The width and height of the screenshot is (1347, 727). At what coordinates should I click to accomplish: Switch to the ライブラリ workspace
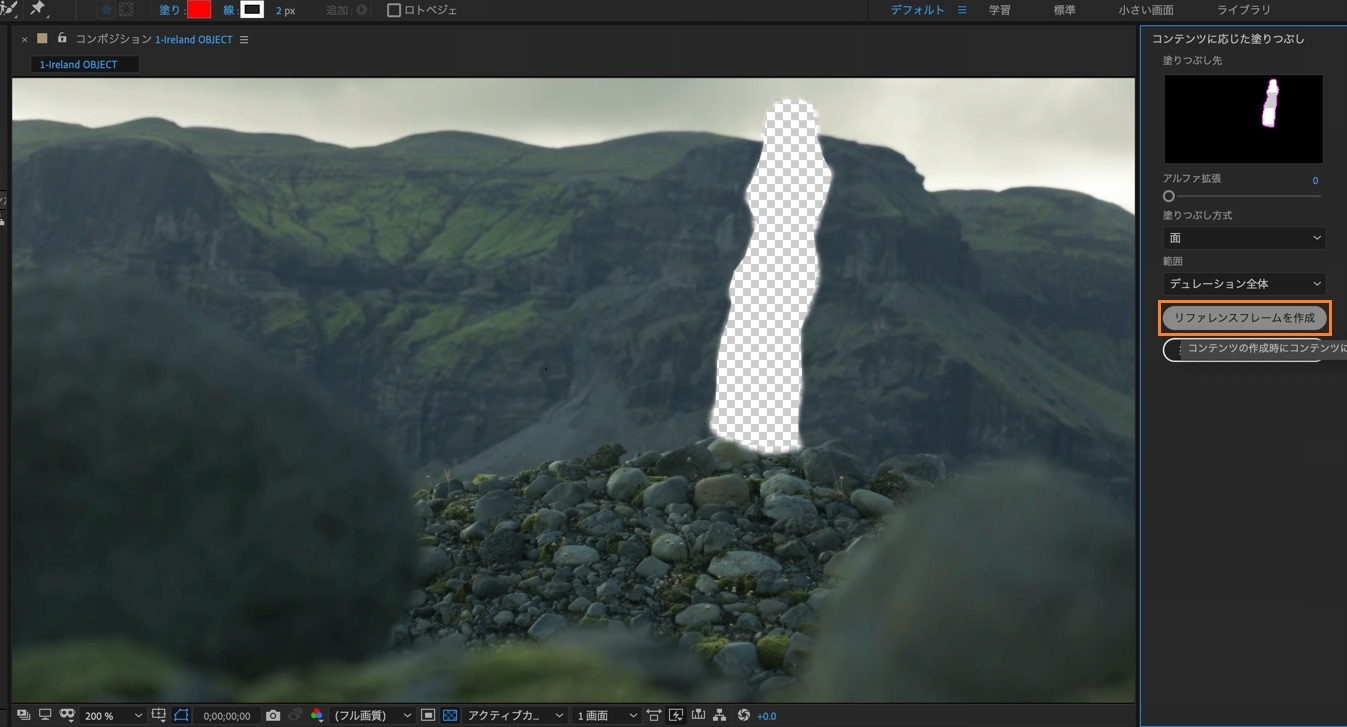(1244, 10)
